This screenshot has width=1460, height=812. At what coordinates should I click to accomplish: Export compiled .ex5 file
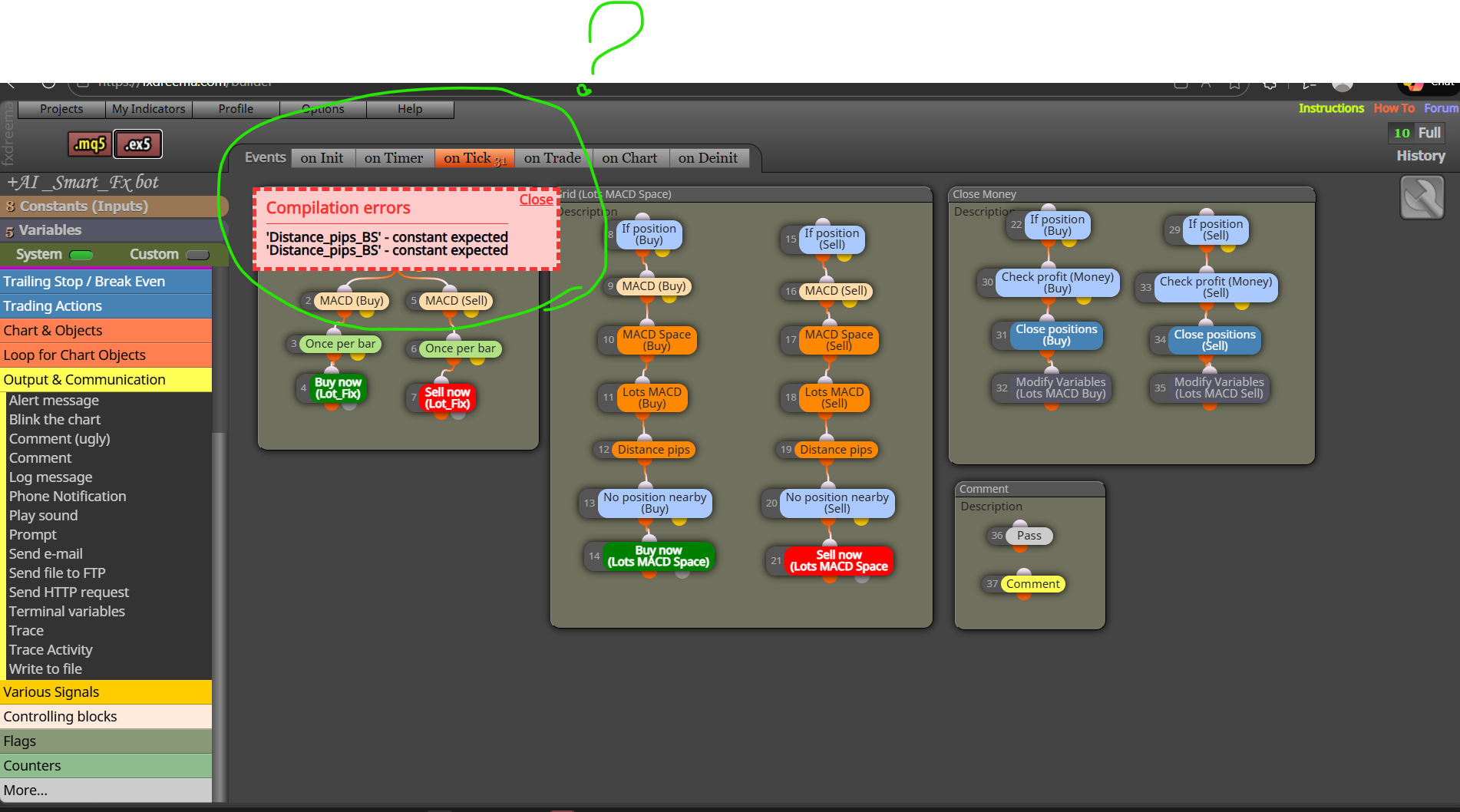138,144
